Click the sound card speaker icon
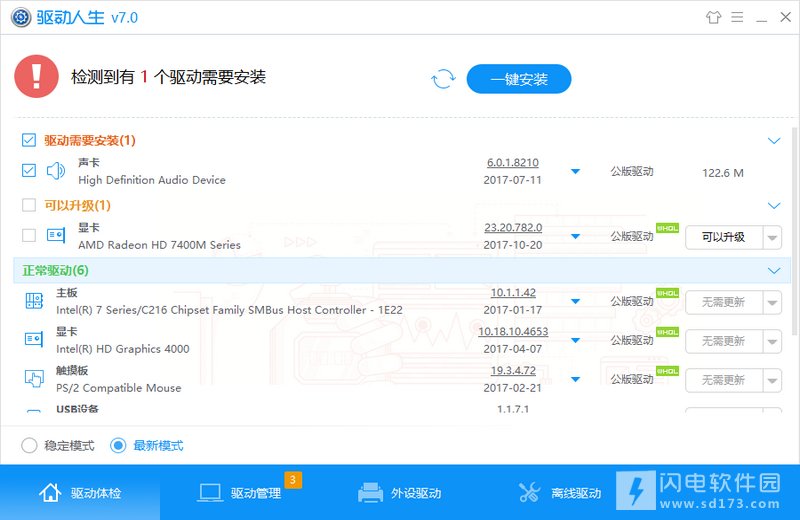Image resolution: width=800 pixels, height=520 pixels. click(56, 171)
